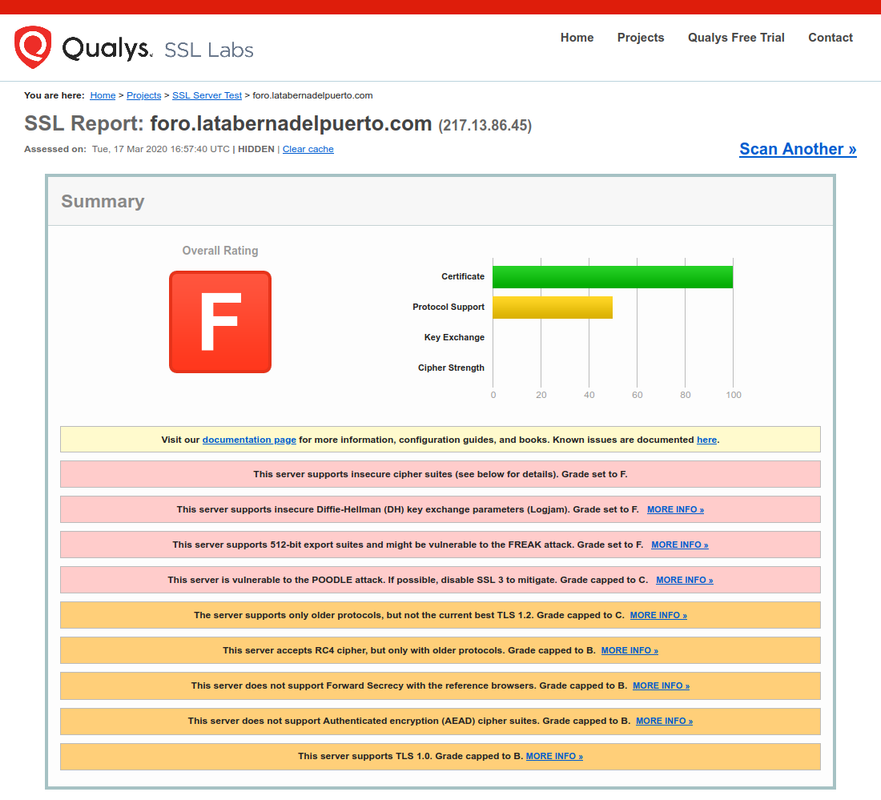
Task: Click the yellow Protocol Support score bar
Action: (x=553, y=307)
